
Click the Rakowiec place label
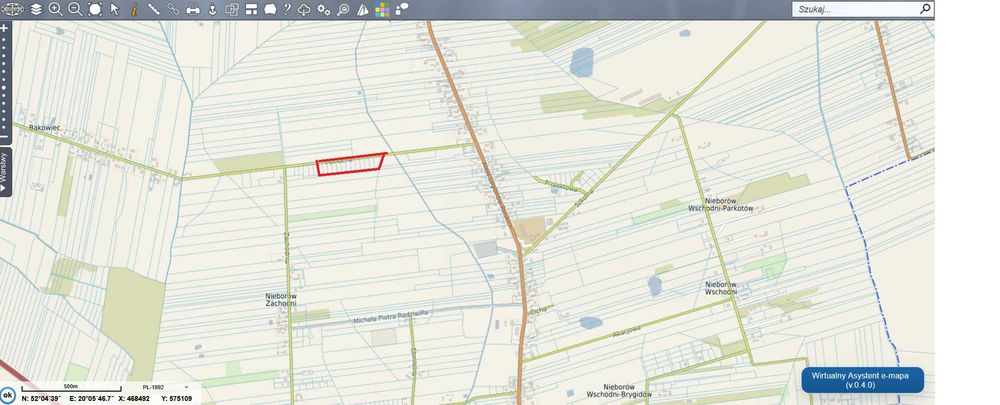pyautogui.click(x=45, y=128)
